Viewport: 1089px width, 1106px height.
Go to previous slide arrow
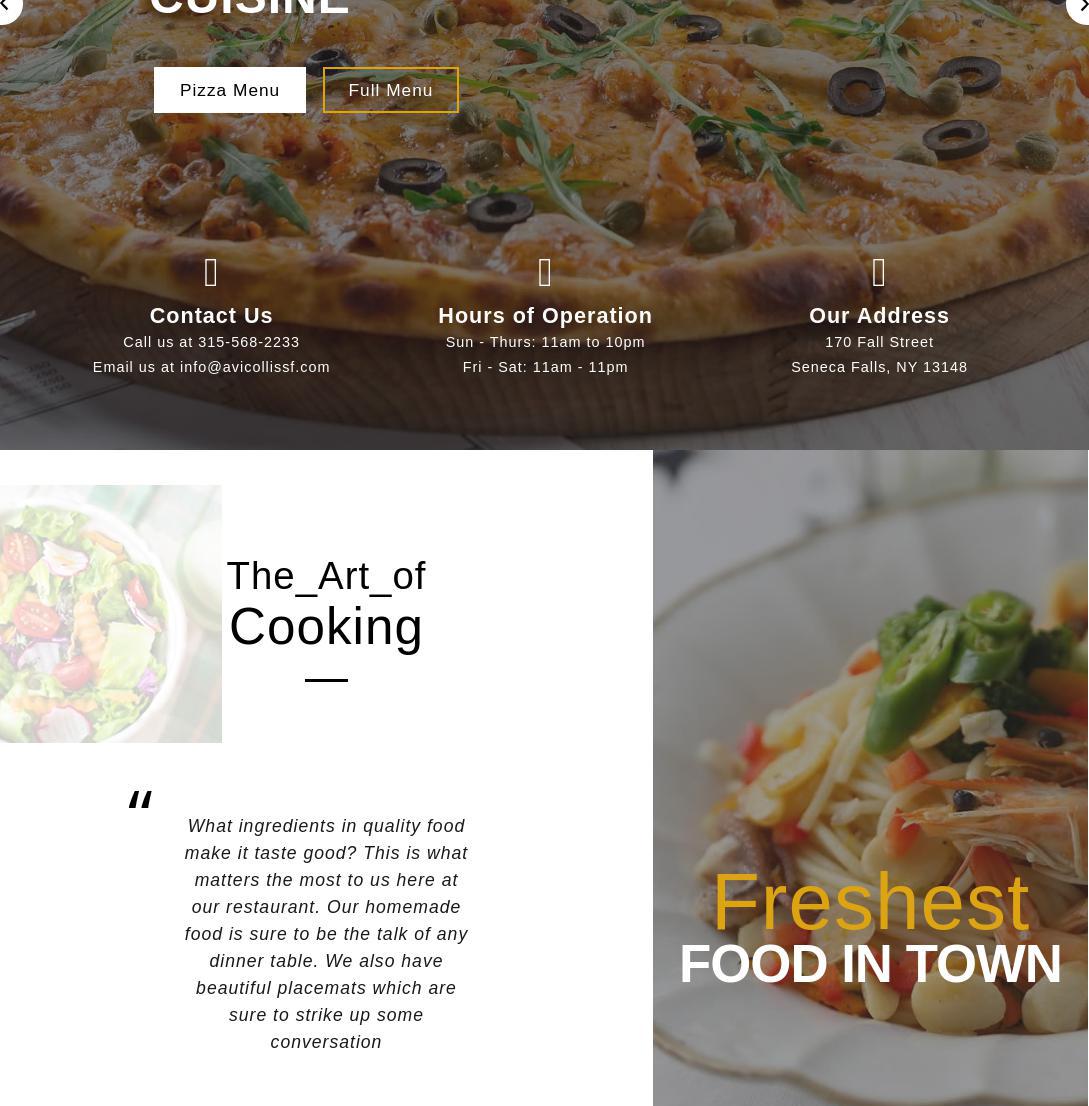8,8
